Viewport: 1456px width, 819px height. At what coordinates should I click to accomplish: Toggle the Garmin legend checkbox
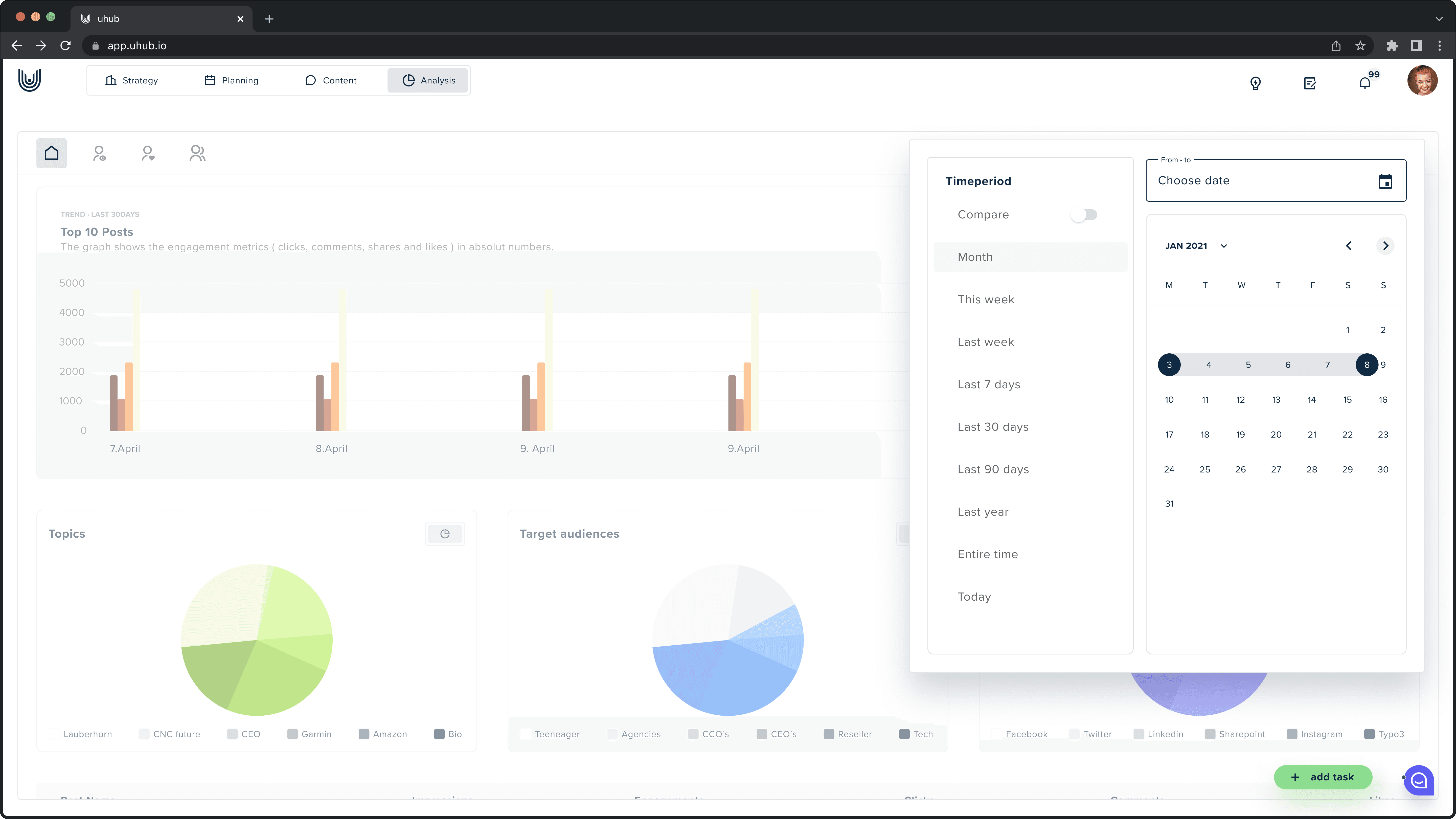292,734
